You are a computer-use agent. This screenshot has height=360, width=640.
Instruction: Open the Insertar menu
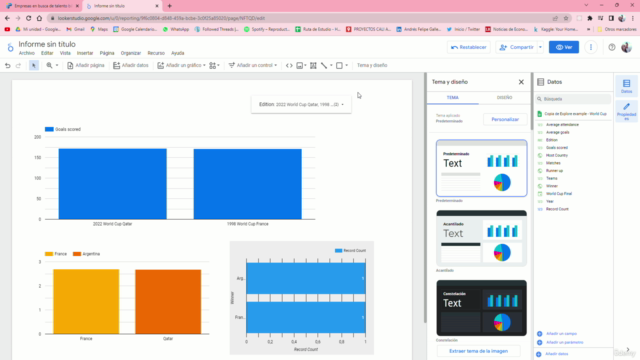coord(85,53)
